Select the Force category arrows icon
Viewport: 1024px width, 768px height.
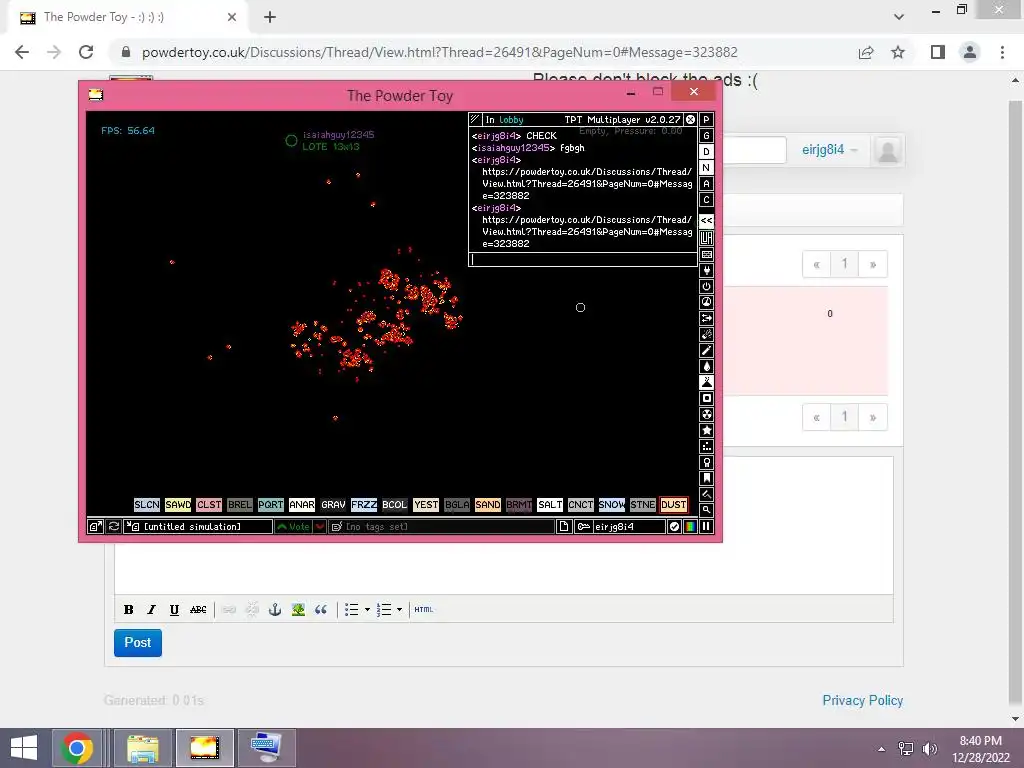coord(706,318)
